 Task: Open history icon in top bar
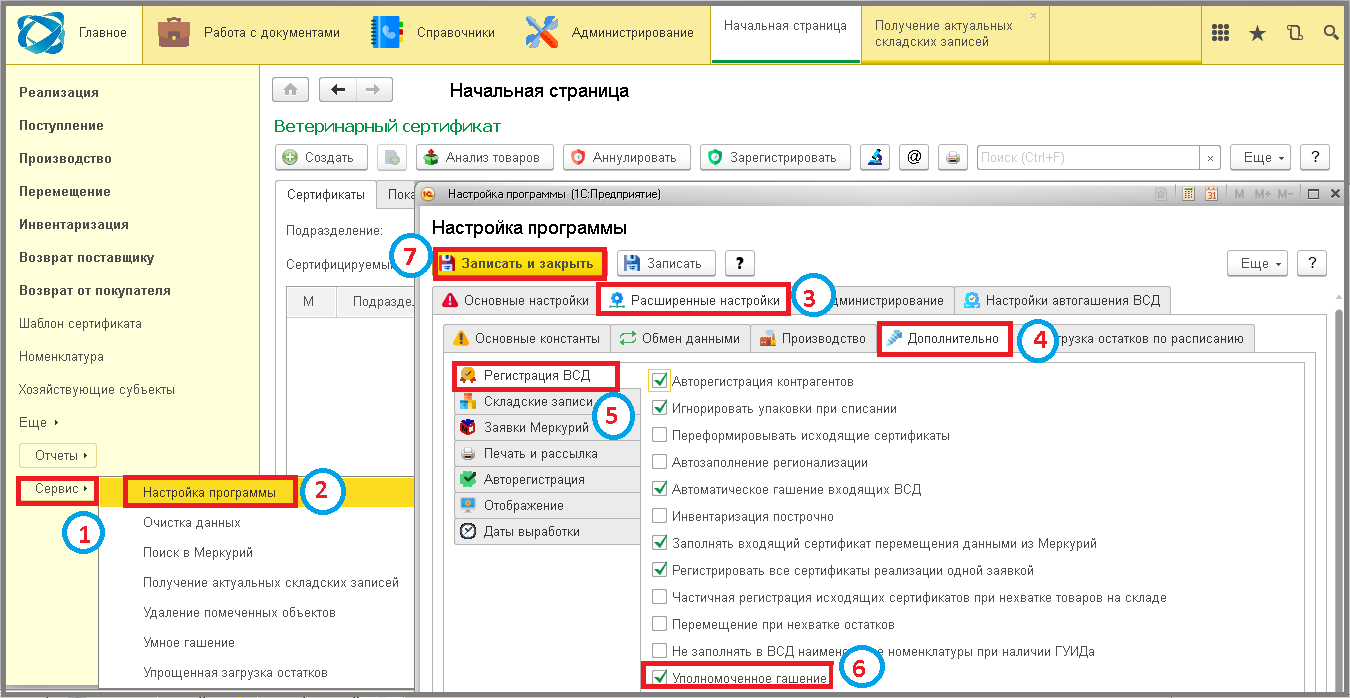coord(1295,33)
